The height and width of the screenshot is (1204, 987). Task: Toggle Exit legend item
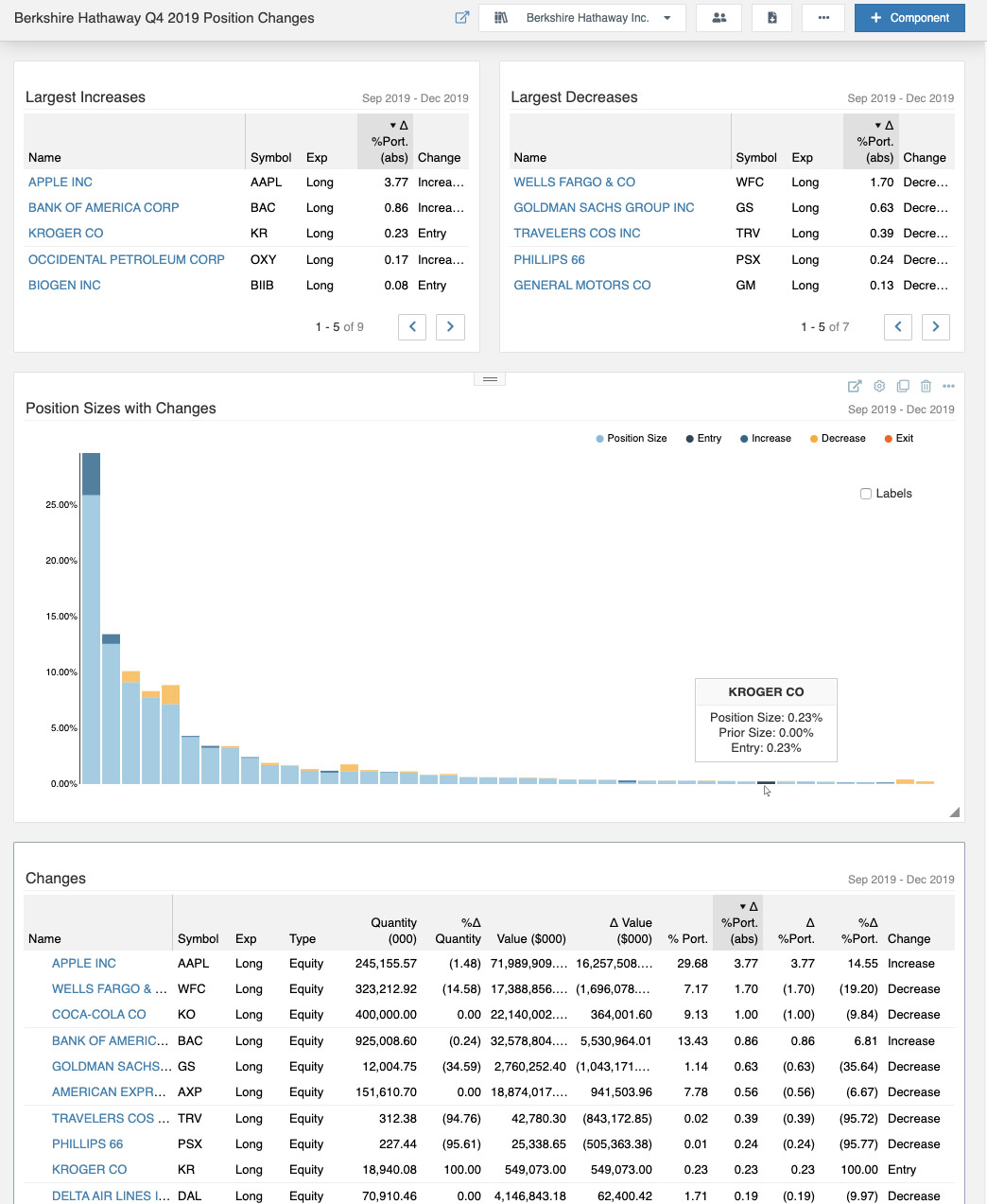tap(899, 439)
